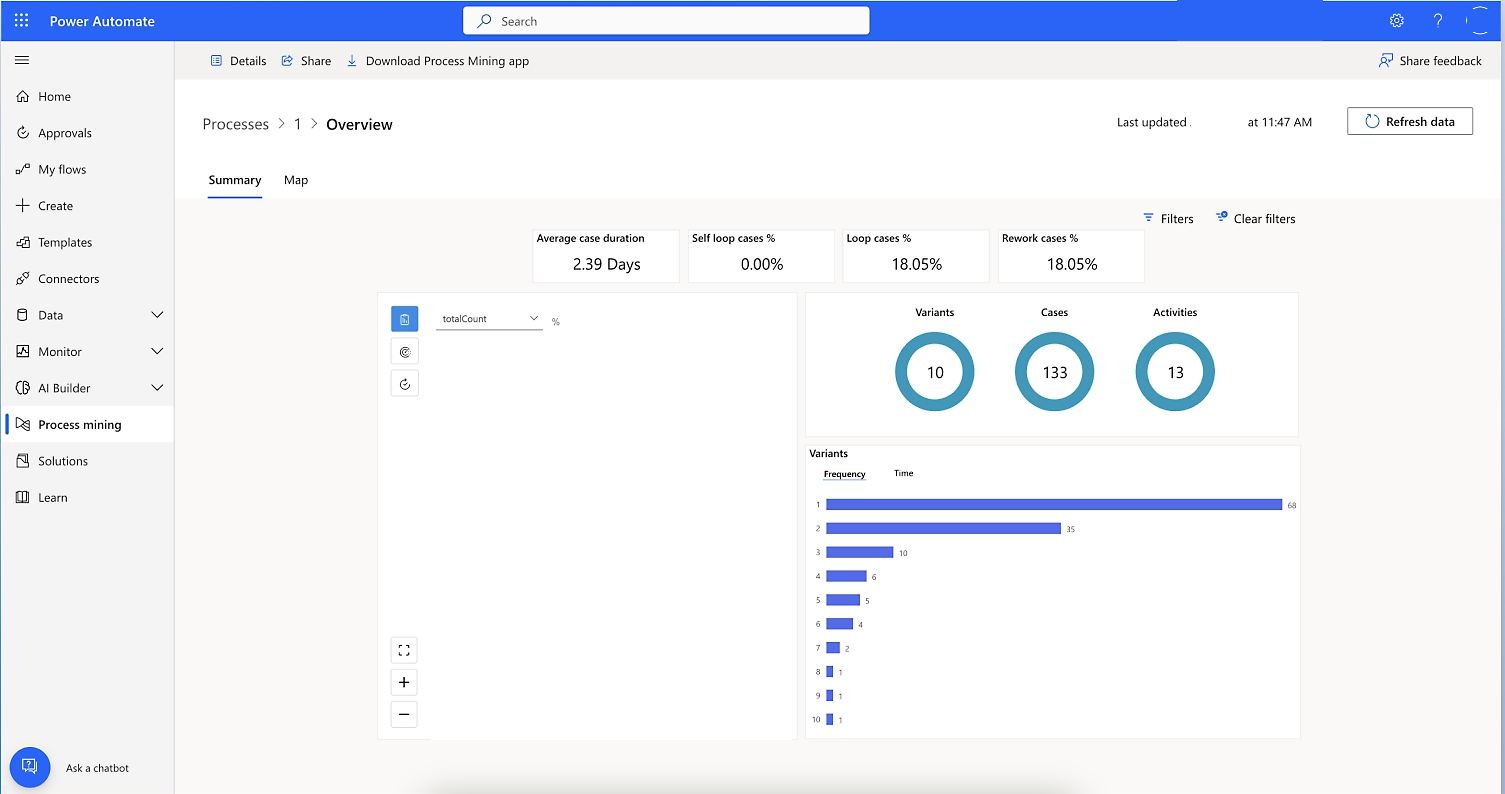
Task: Click the Monitor chart icon
Action: (23, 352)
